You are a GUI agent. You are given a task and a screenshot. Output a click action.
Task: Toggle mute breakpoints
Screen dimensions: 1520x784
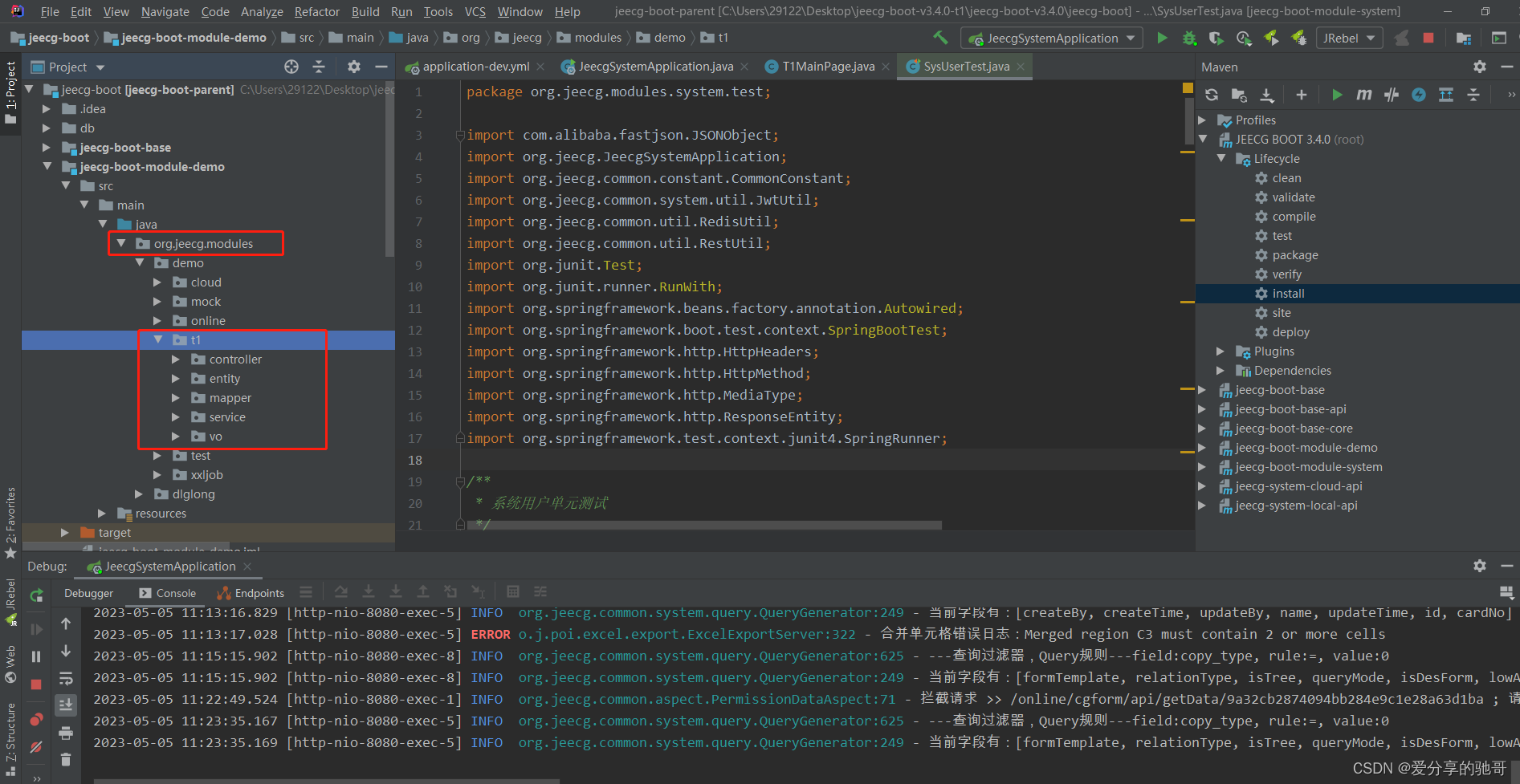click(x=36, y=747)
